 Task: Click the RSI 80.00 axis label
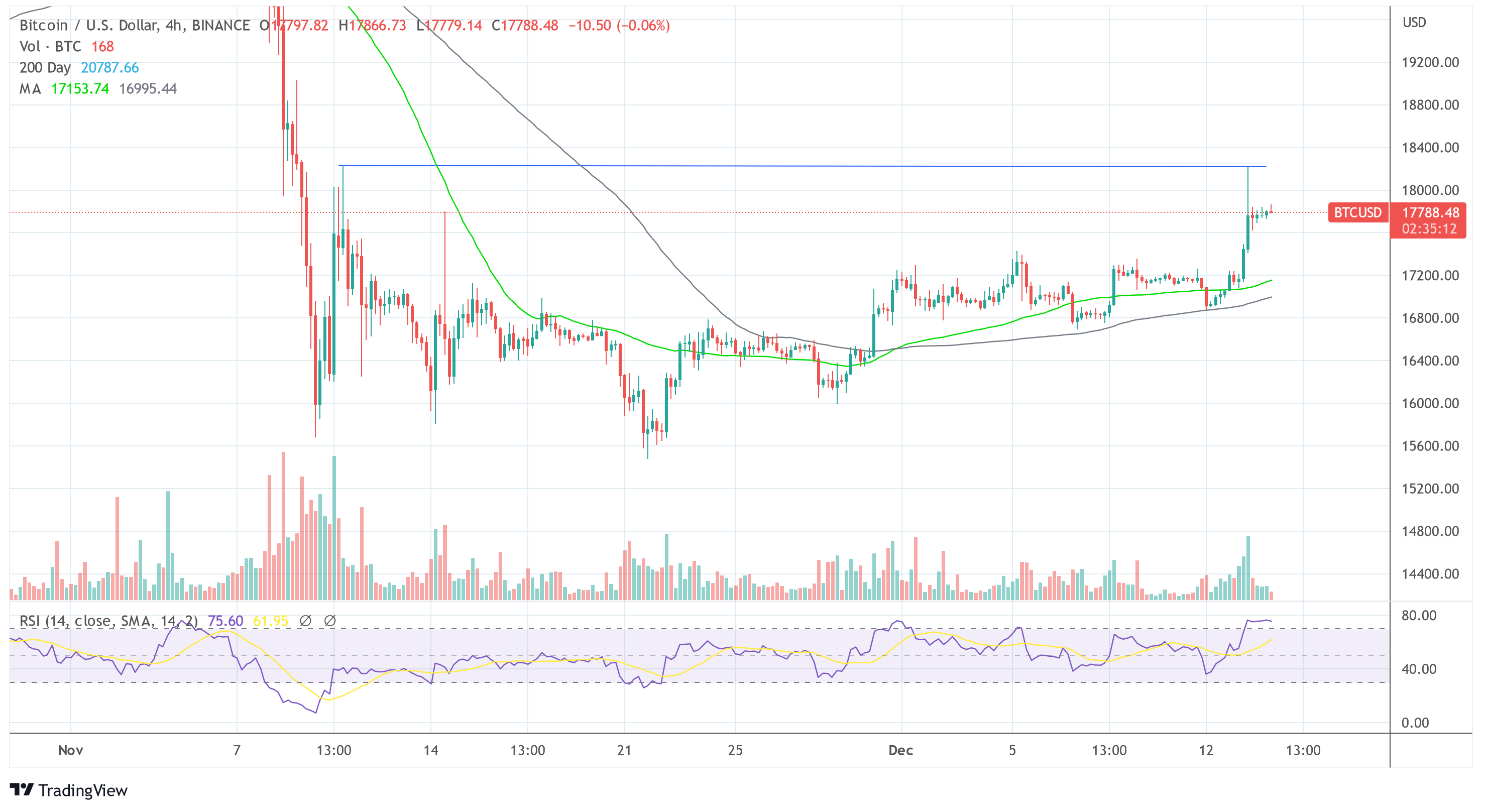pos(1419,616)
